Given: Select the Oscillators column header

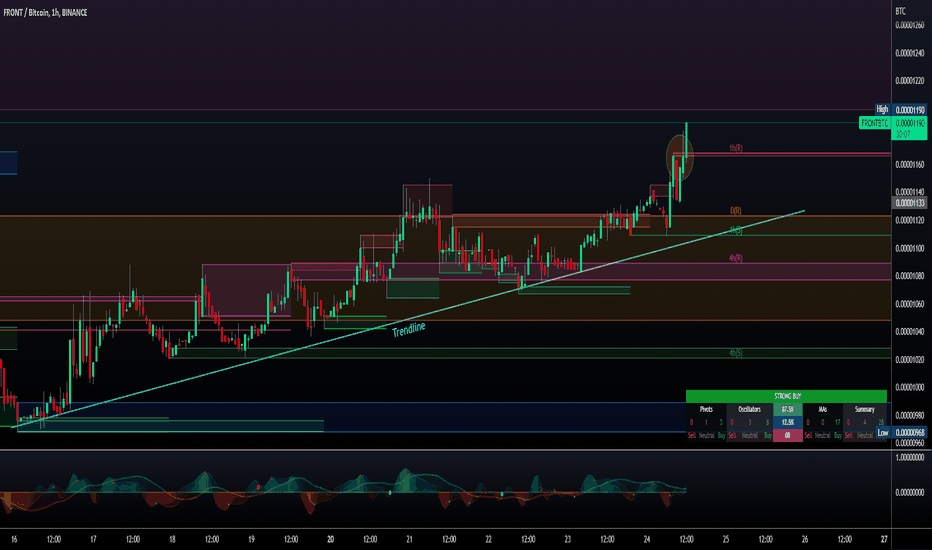Looking at the screenshot, I should coord(750,409).
